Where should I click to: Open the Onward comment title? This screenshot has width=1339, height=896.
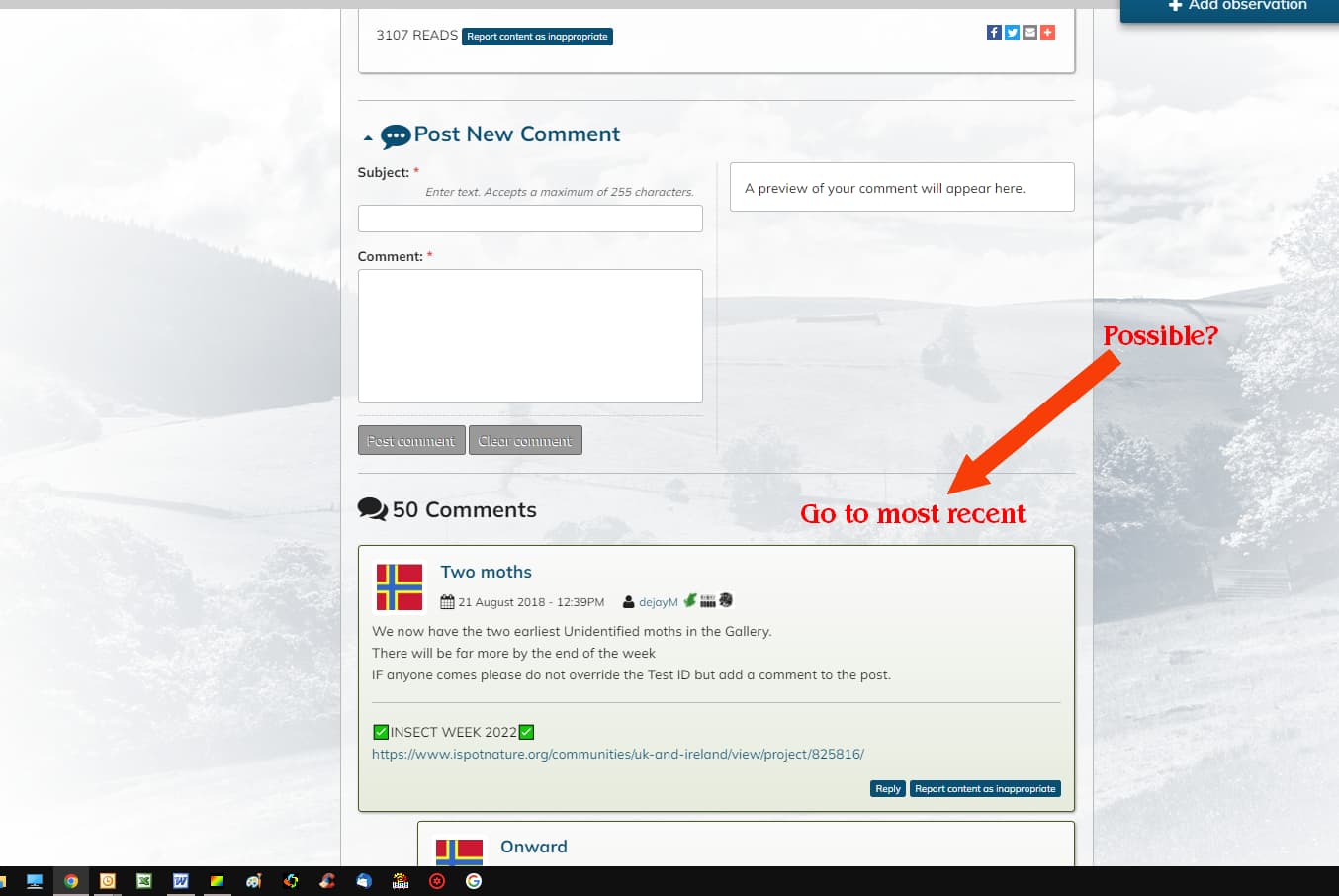534,847
